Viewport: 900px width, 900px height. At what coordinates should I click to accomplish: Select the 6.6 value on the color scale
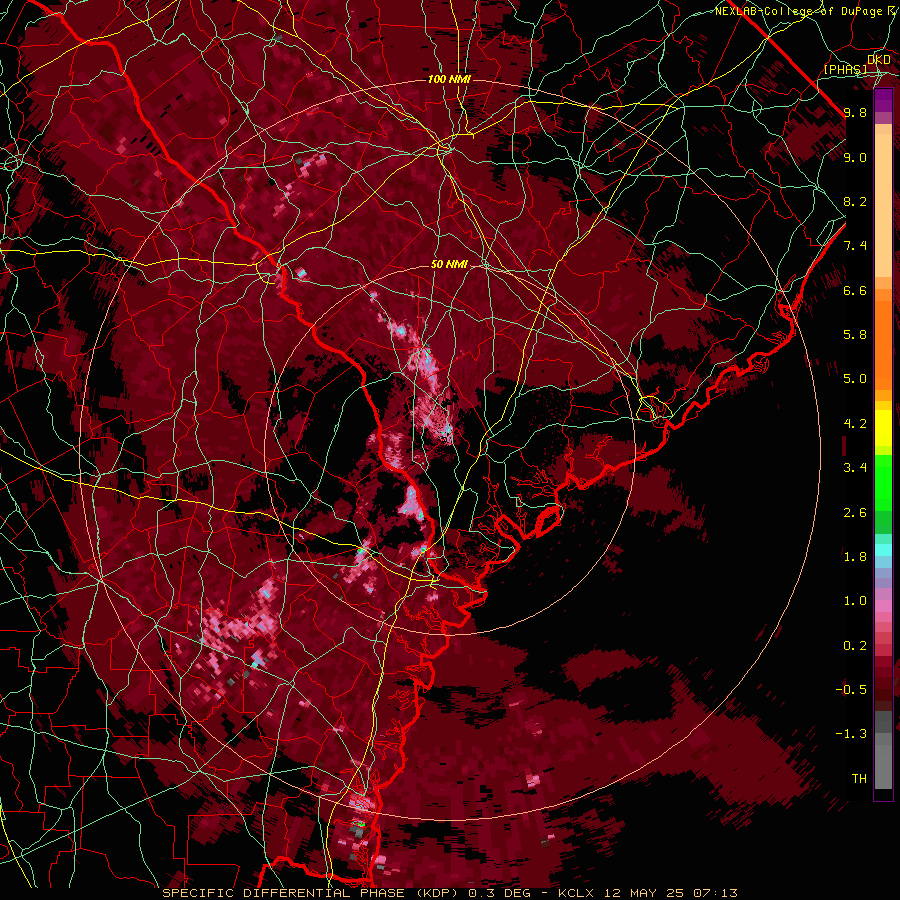point(855,290)
